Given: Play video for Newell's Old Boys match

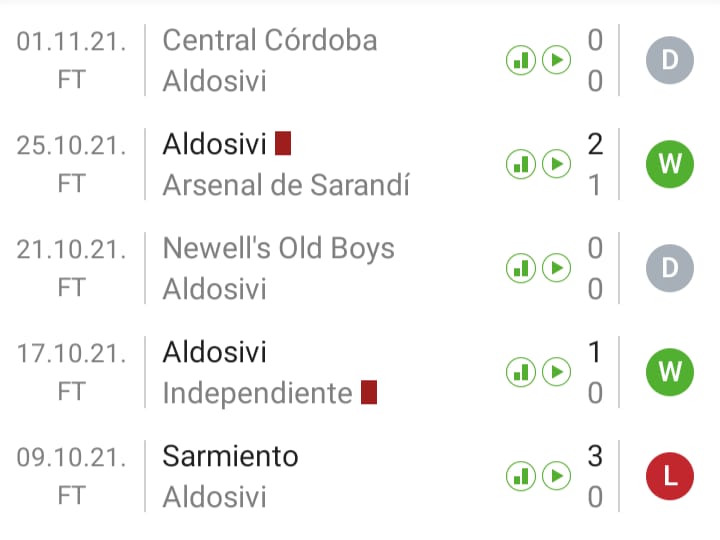Looking at the screenshot, I should click(556, 268).
